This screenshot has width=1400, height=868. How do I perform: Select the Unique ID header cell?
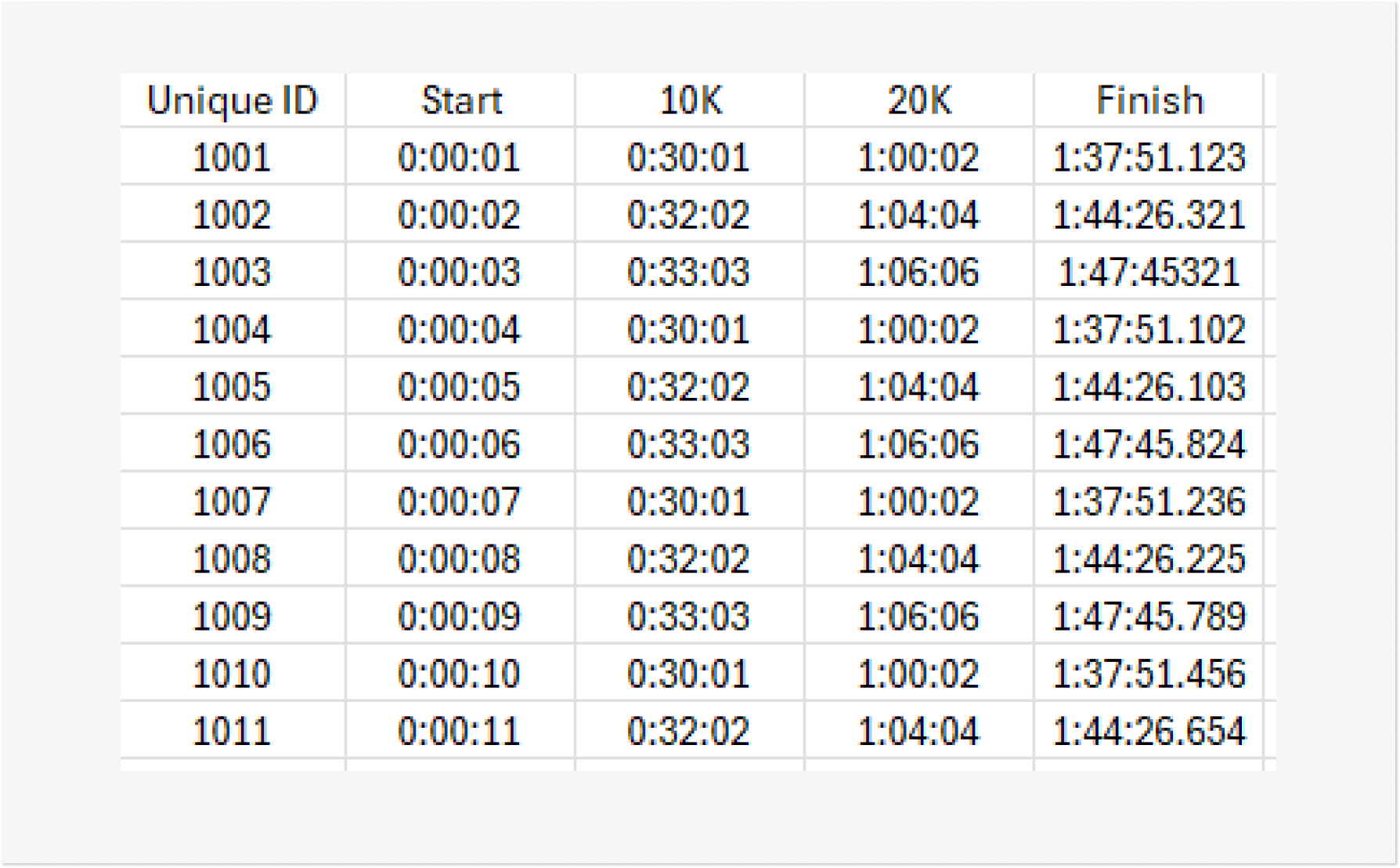pyautogui.click(x=233, y=100)
